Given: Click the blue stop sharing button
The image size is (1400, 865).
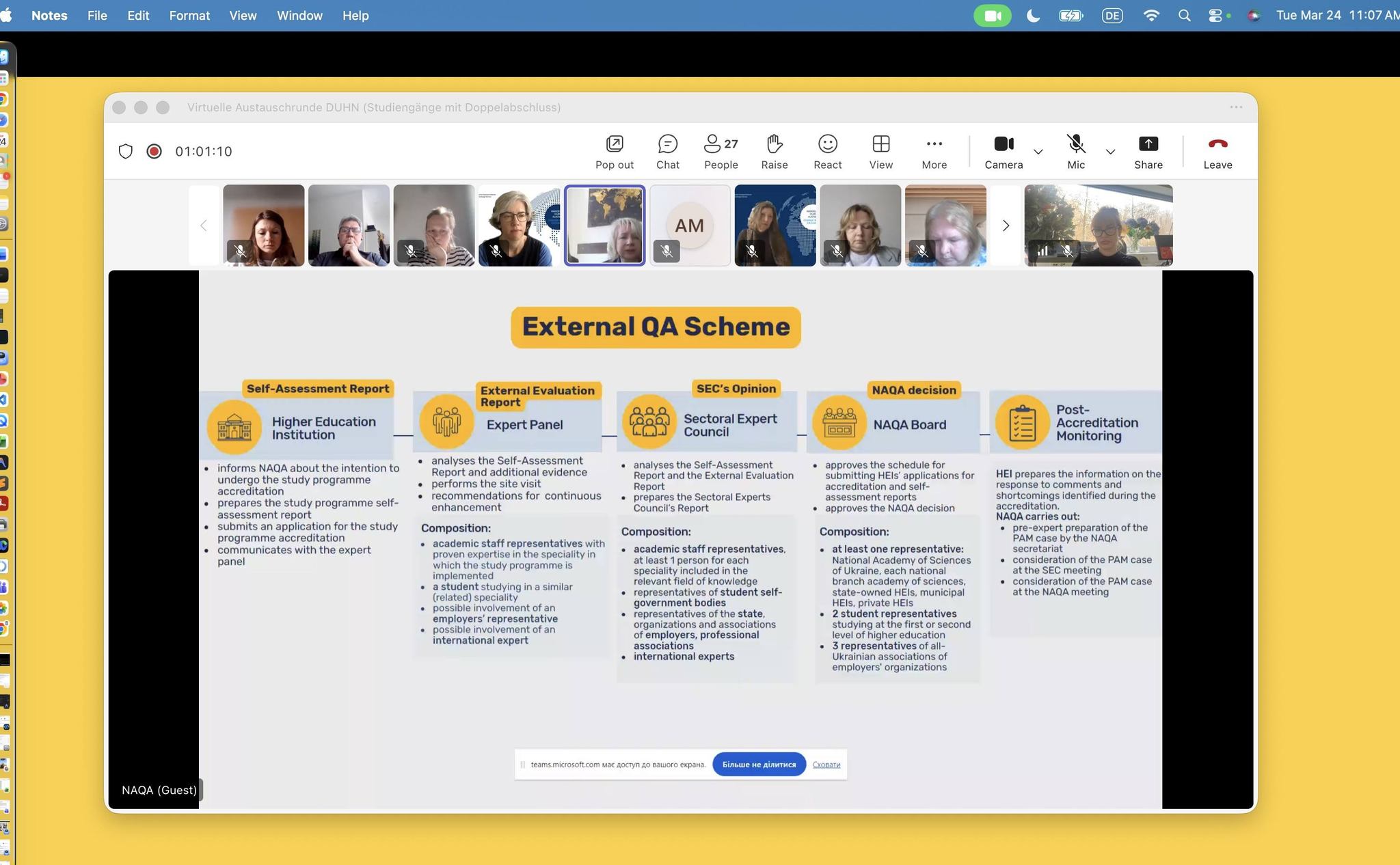Looking at the screenshot, I should (759, 764).
